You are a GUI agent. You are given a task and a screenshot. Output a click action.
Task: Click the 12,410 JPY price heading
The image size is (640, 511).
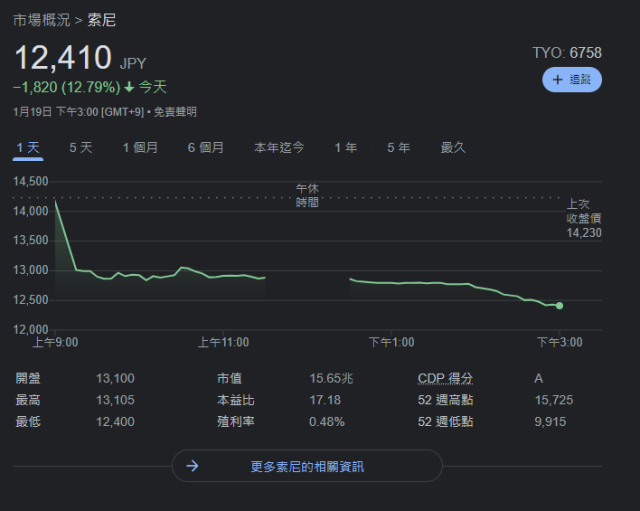65,58
